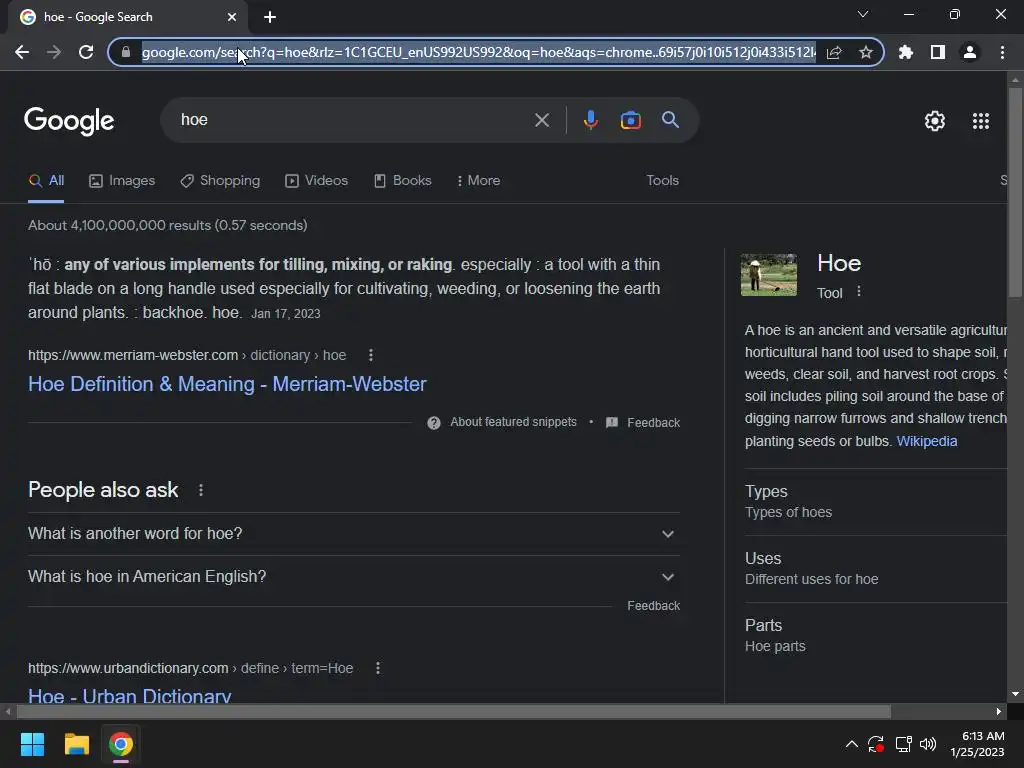Click About featured snippets help icon
Viewport: 1024px width, 768px height.
coord(434,423)
